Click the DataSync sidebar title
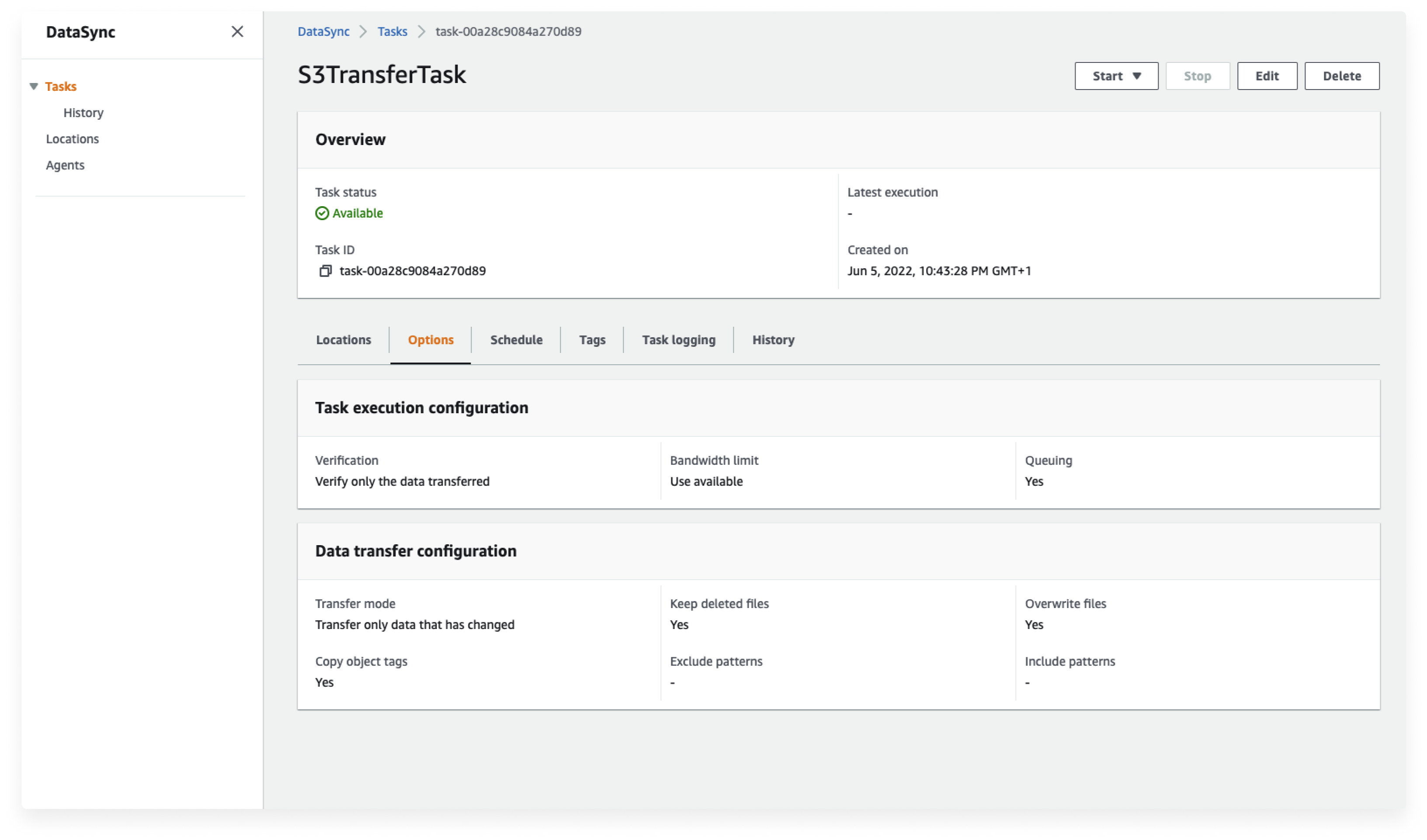This screenshot has height=840, width=1427. coord(80,32)
